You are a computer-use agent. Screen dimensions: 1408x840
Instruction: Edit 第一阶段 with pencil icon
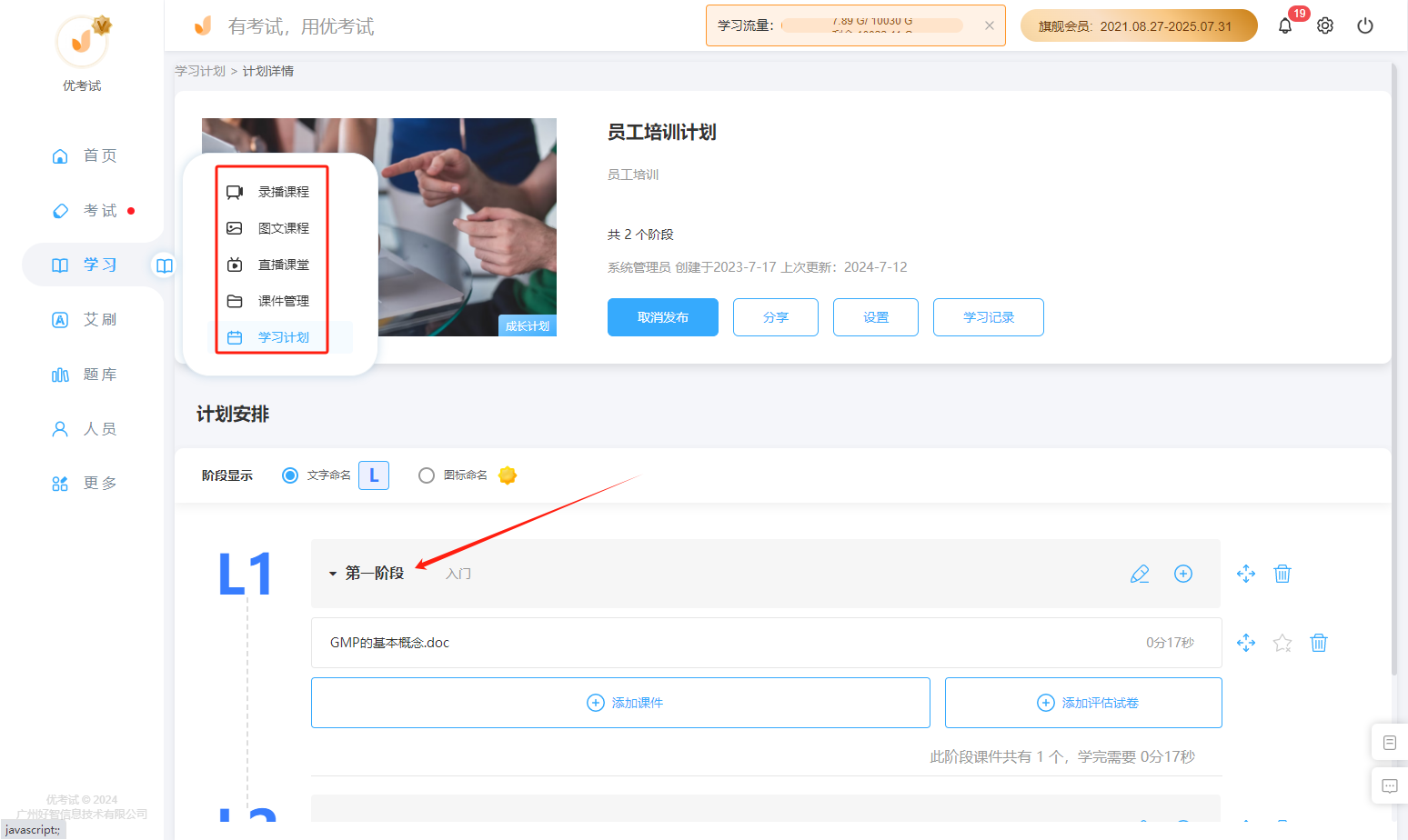[x=1140, y=574]
